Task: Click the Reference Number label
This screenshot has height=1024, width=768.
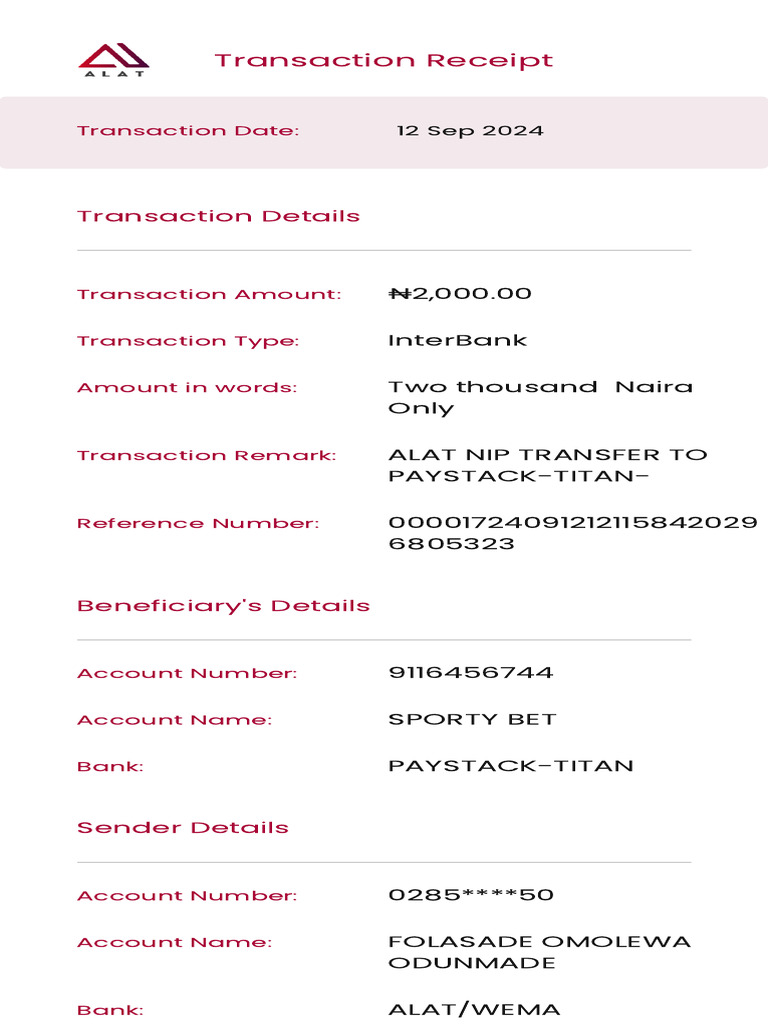Action: pyautogui.click(x=198, y=523)
